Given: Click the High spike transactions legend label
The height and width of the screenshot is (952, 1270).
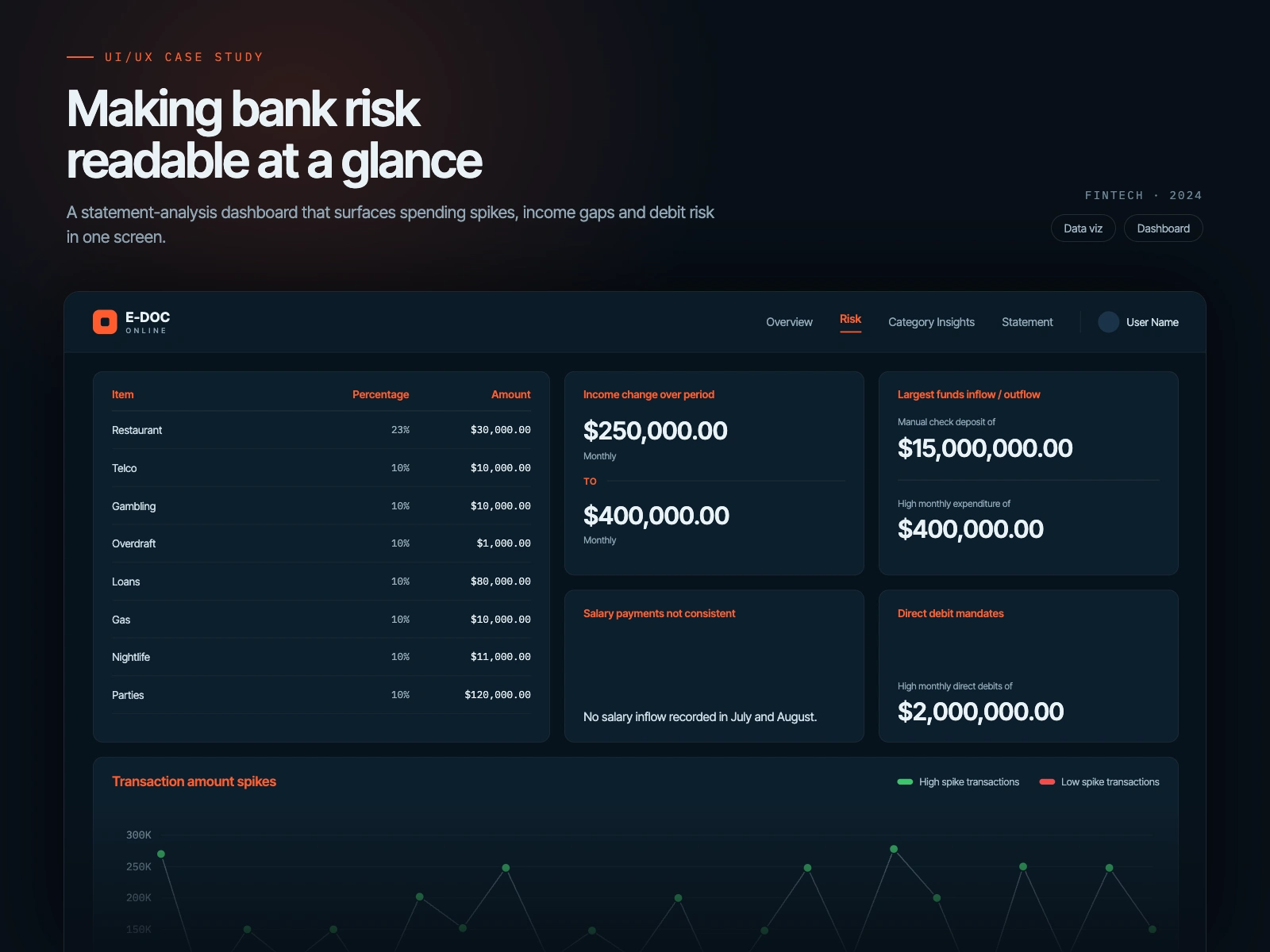Looking at the screenshot, I should pos(969,782).
